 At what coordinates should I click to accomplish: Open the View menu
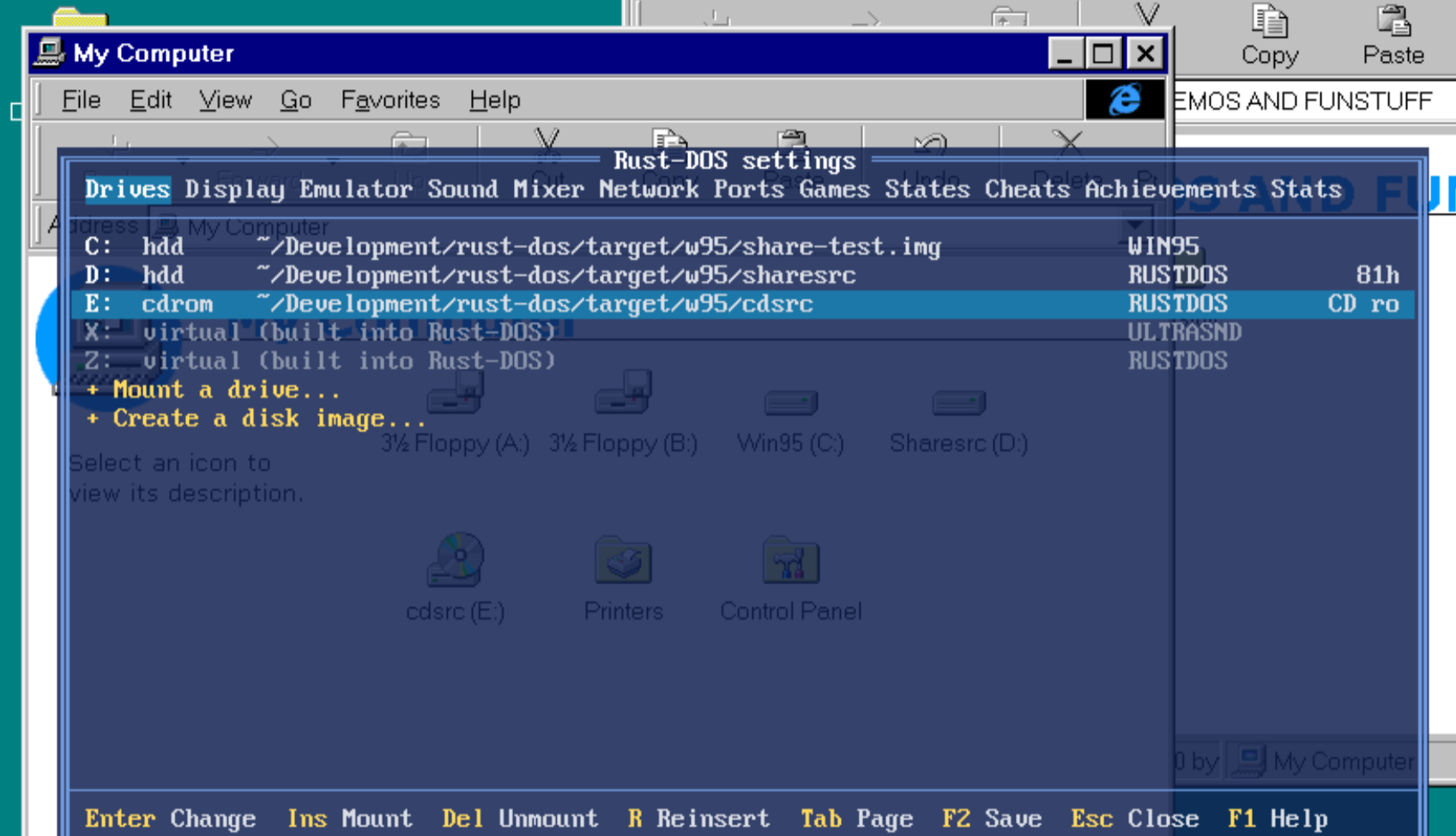226,100
